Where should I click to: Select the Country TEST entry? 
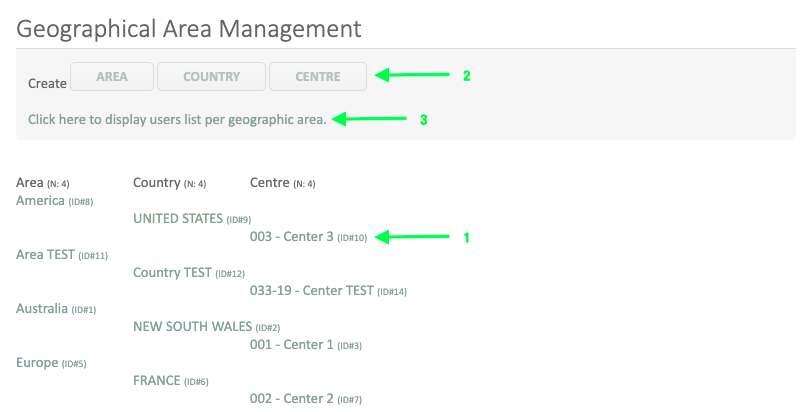[172, 273]
